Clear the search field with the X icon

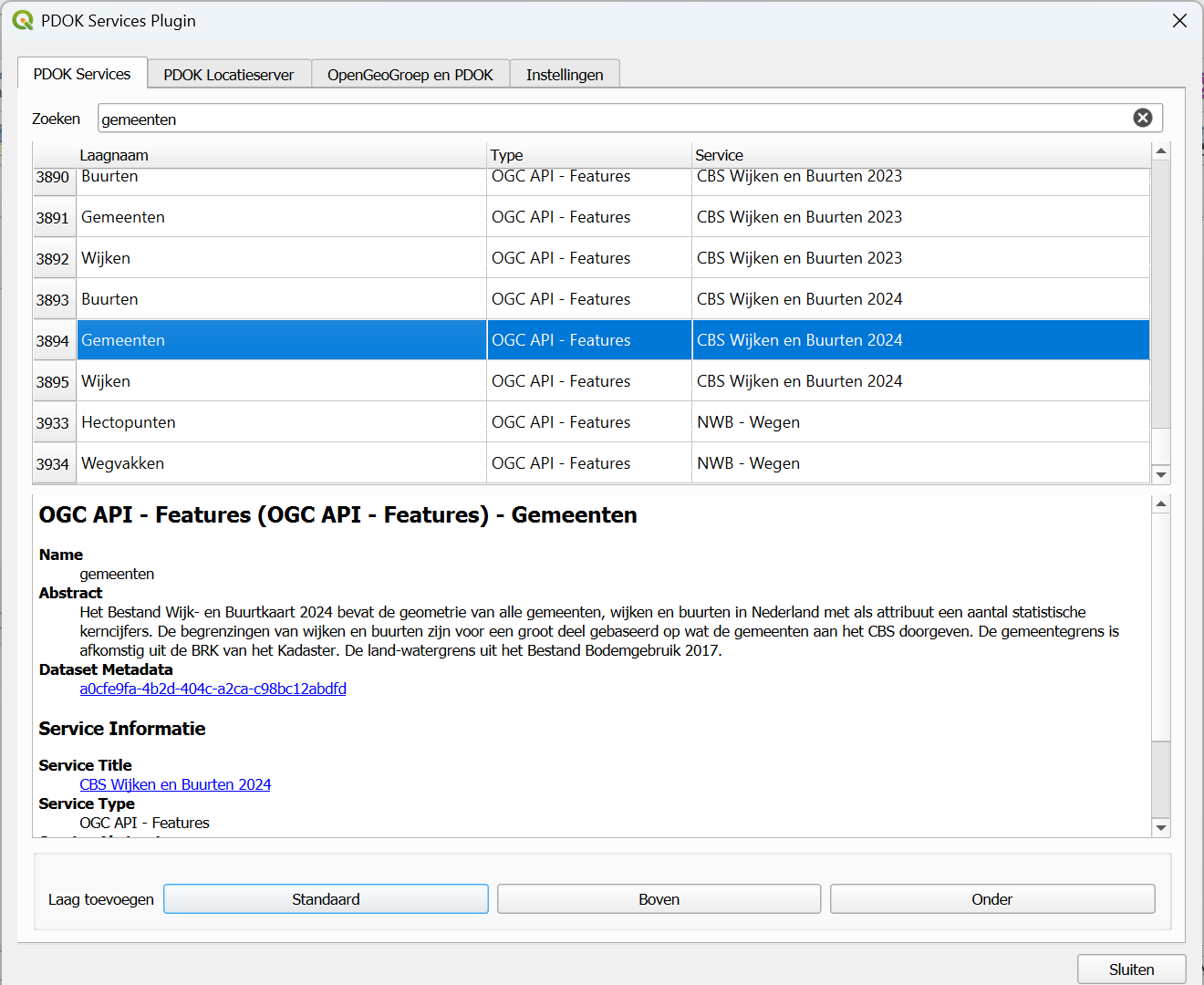click(1142, 118)
